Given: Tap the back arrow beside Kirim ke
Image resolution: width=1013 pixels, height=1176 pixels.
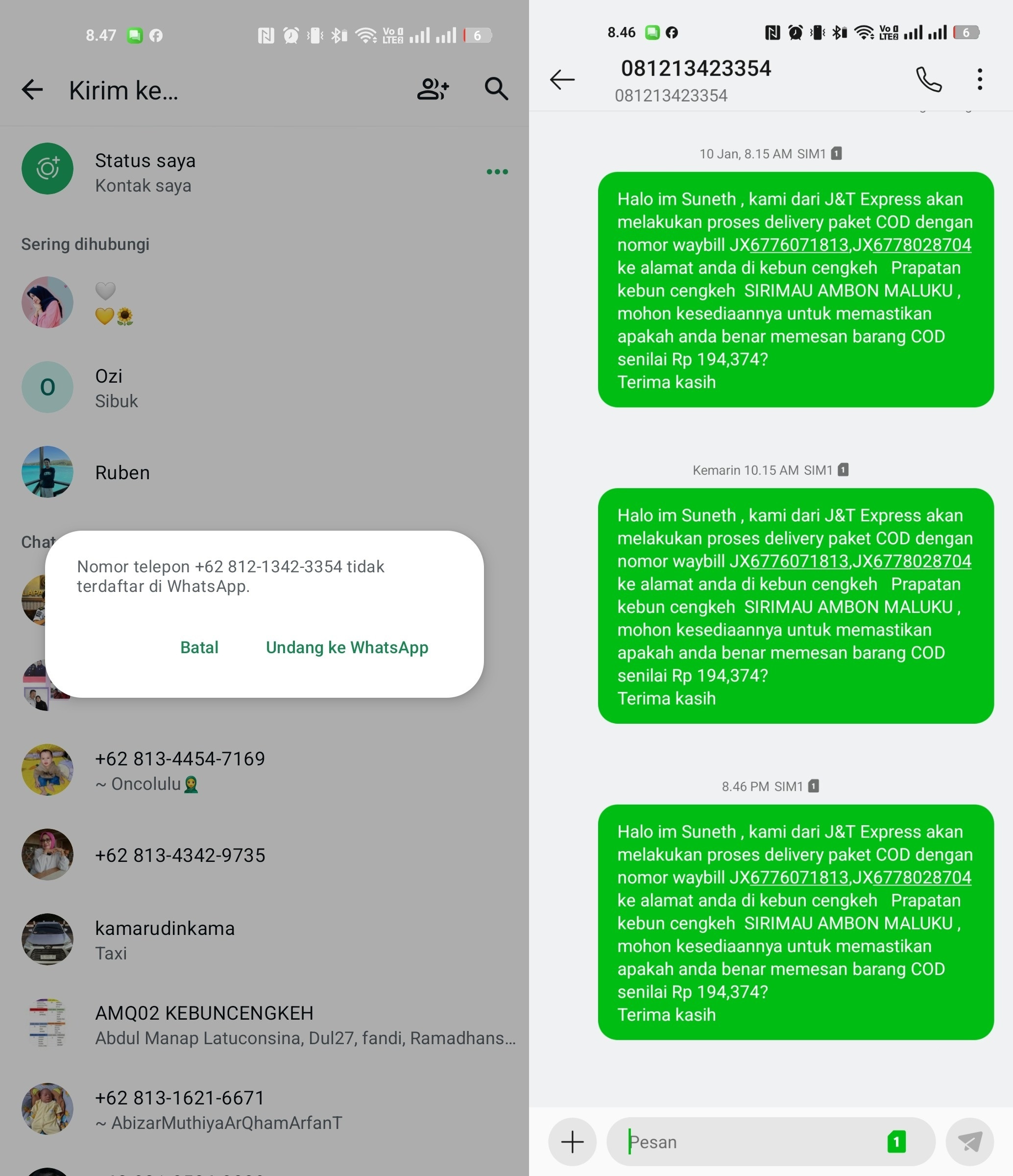Looking at the screenshot, I should [32, 90].
